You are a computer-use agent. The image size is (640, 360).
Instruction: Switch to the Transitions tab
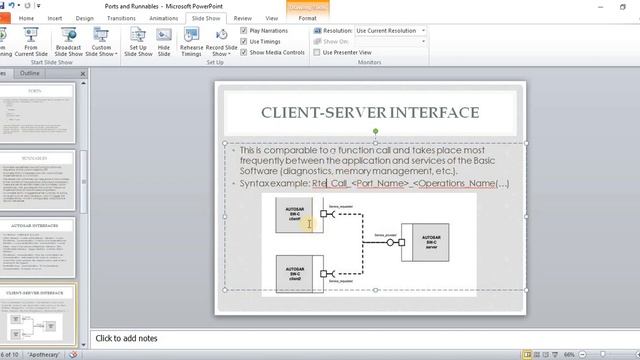pyautogui.click(x=121, y=18)
